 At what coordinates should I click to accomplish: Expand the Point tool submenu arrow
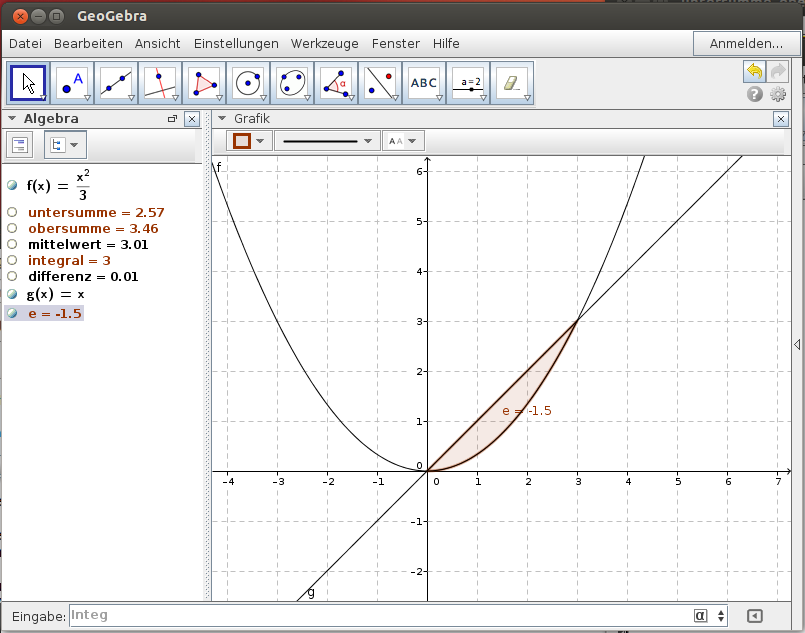[x=87, y=98]
